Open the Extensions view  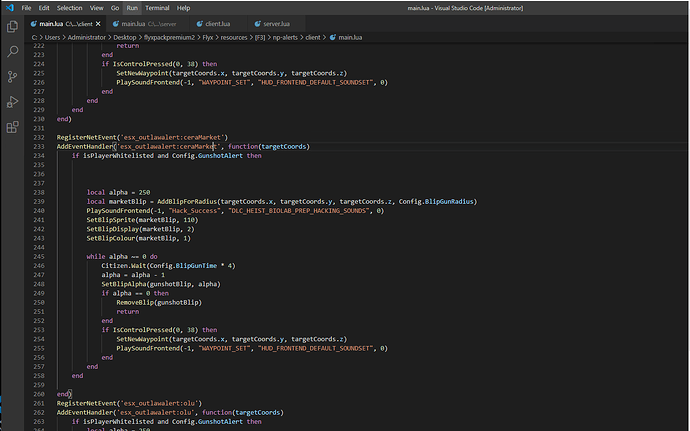(12, 127)
